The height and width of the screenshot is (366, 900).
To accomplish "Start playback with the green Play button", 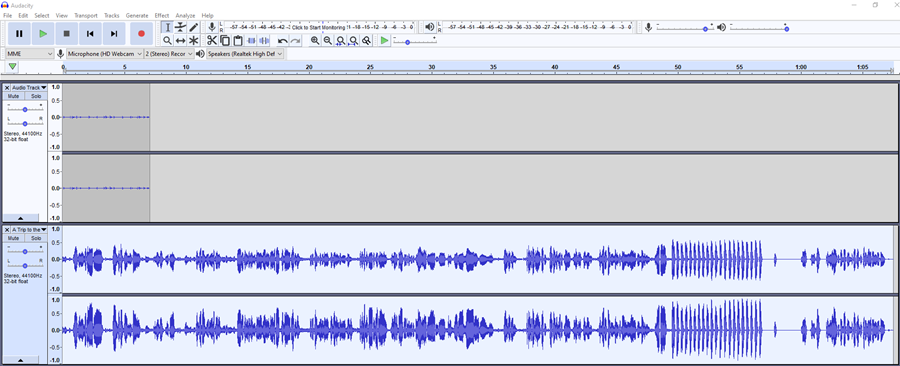I will click(43, 34).
